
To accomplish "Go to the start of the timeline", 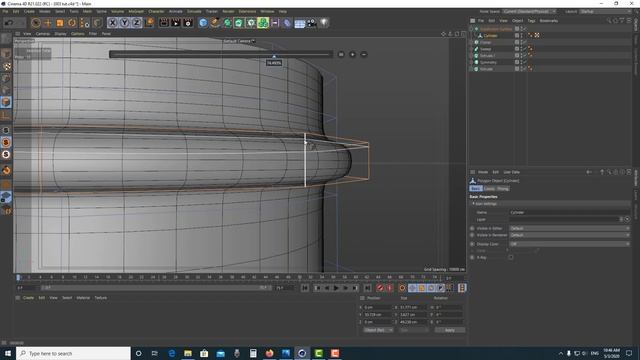I will [305, 288].
